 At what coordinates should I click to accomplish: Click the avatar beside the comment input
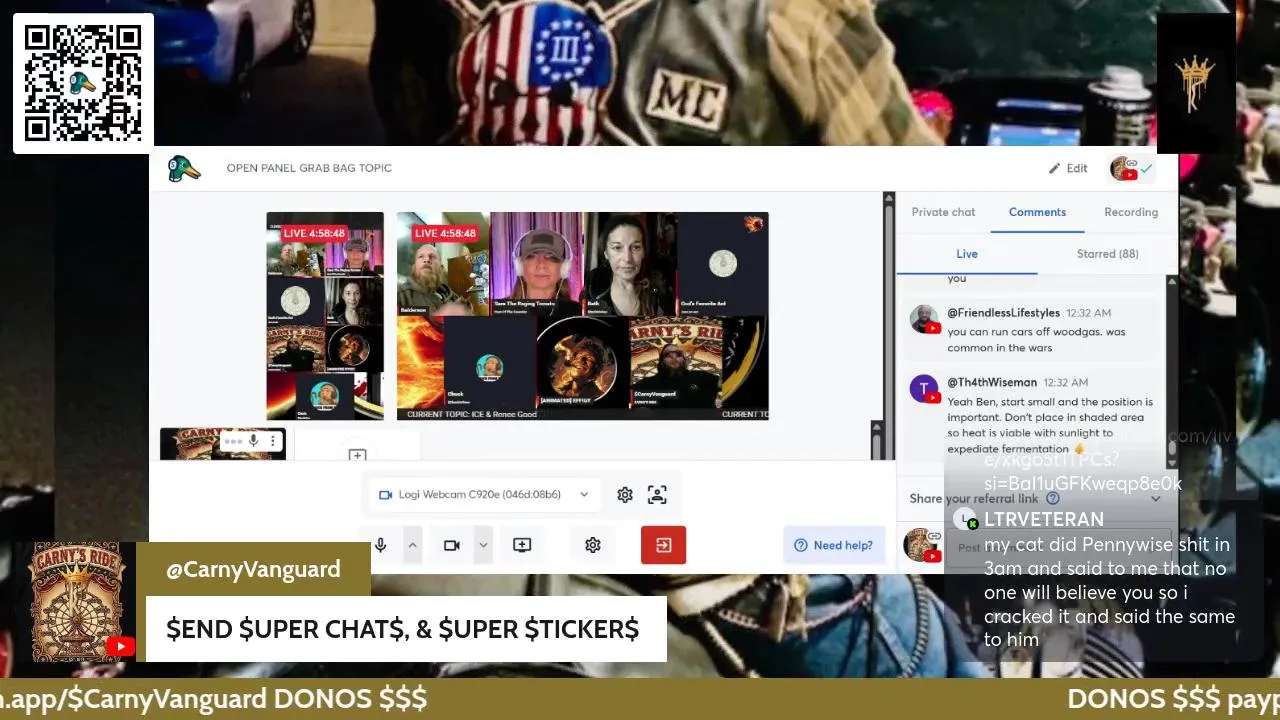(x=921, y=545)
